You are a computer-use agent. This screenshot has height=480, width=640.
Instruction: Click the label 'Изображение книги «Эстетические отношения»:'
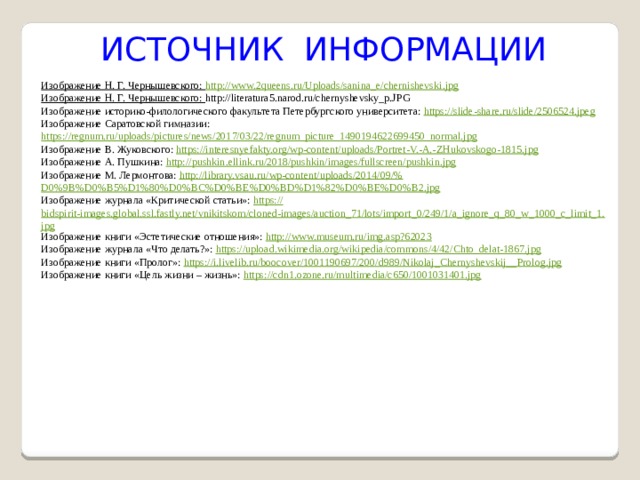[152, 237]
